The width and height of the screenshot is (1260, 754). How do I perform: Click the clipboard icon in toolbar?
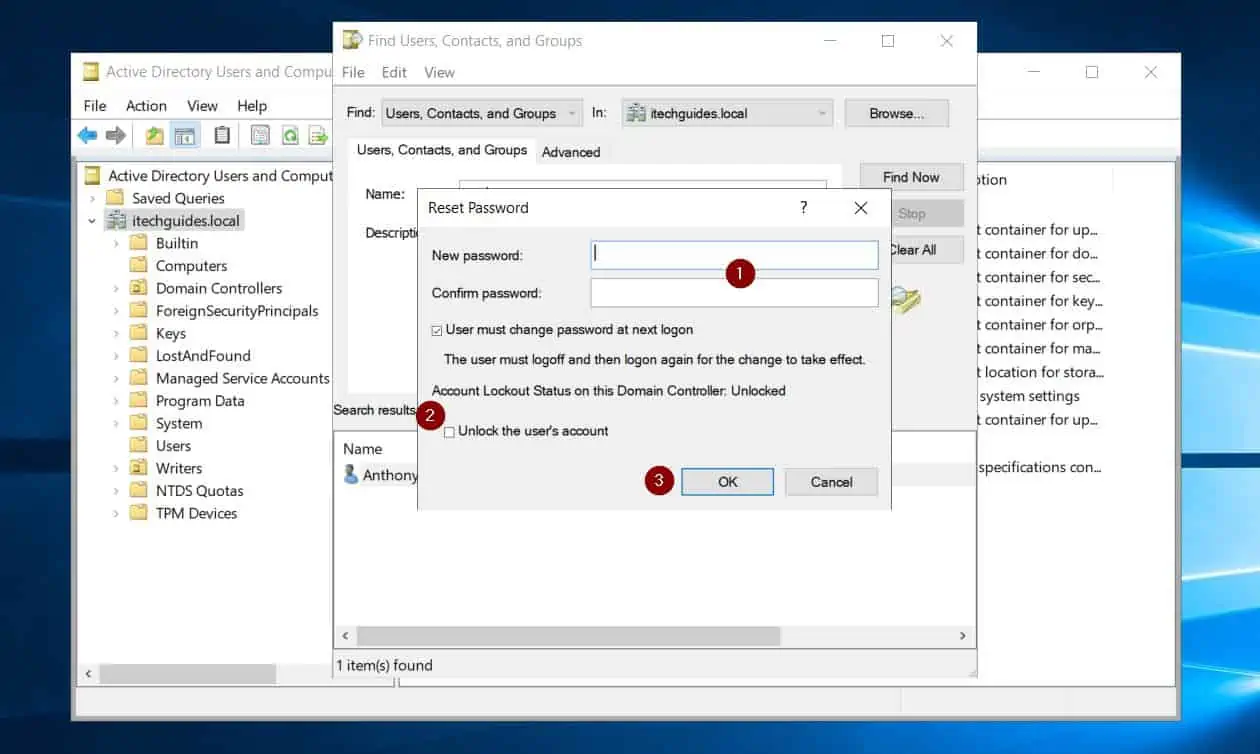coord(222,136)
